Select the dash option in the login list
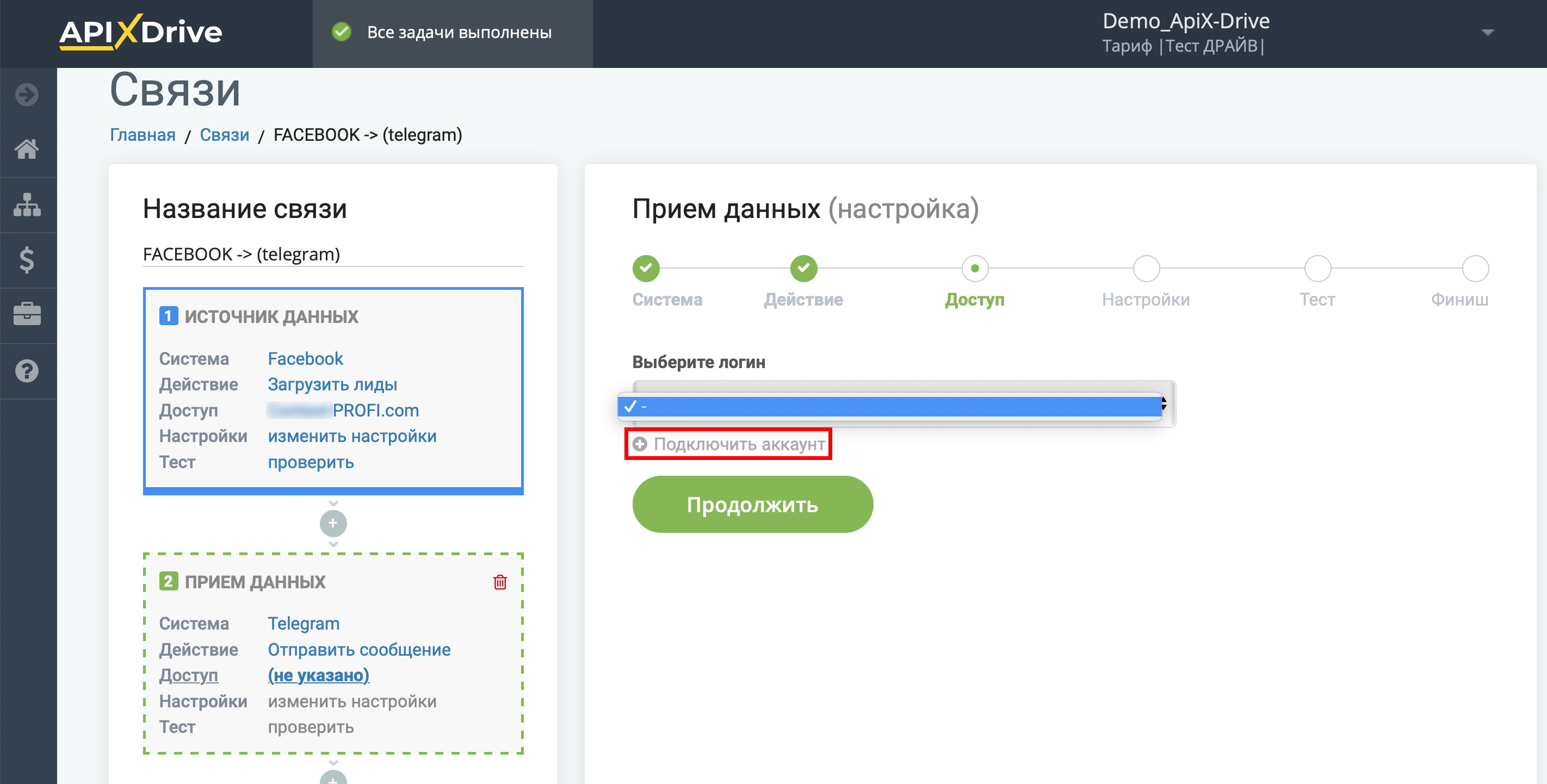 pyautogui.click(x=890, y=406)
